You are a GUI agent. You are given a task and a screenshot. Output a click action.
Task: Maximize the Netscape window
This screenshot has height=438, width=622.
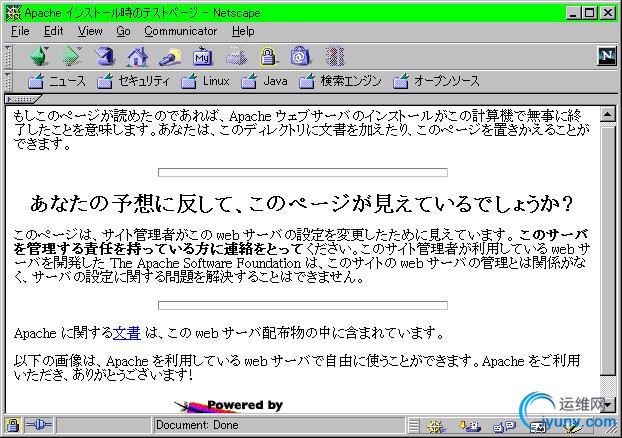pyautogui.click(x=589, y=13)
